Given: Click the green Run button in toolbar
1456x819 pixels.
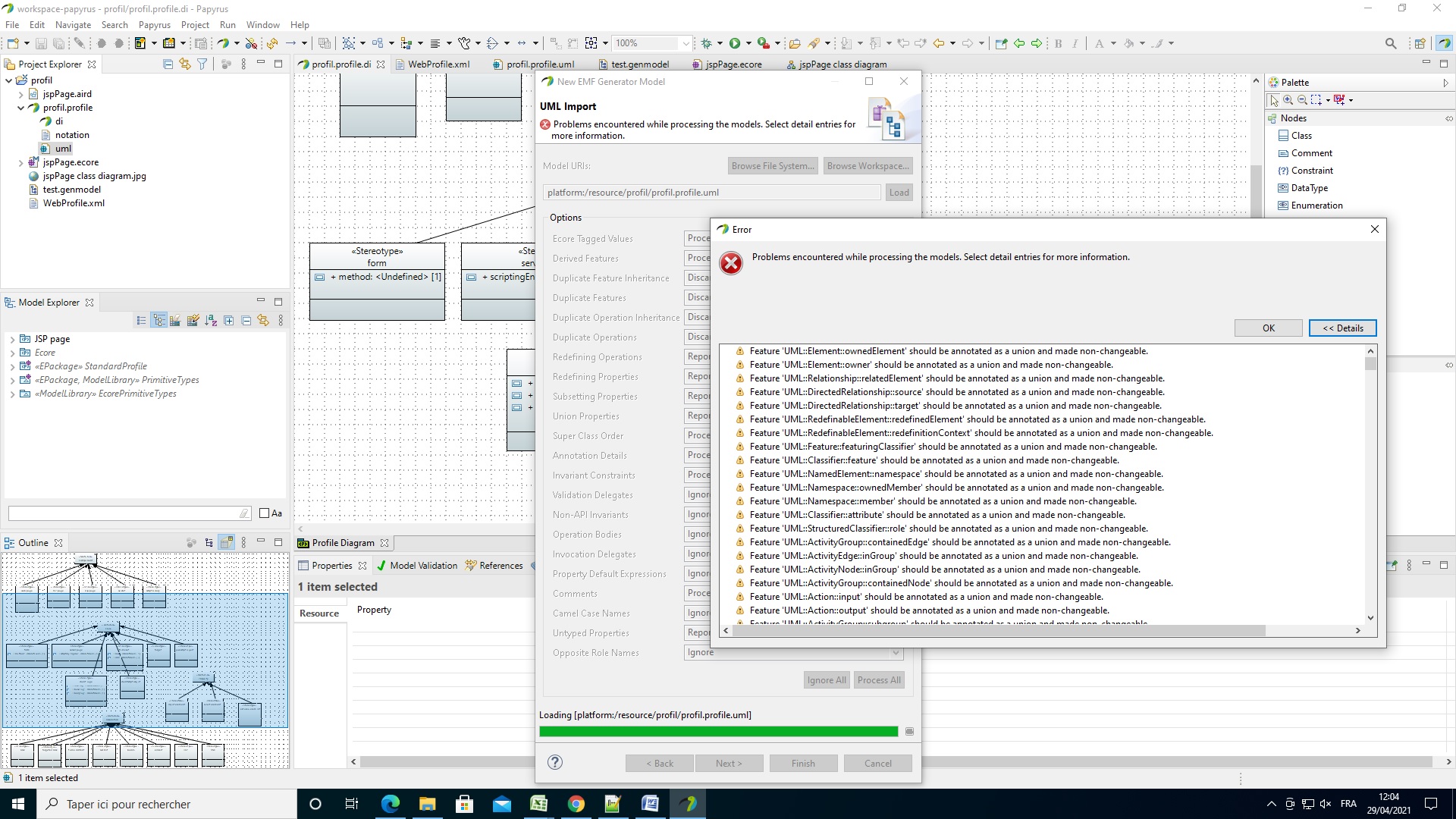Looking at the screenshot, I should point(734,43).
